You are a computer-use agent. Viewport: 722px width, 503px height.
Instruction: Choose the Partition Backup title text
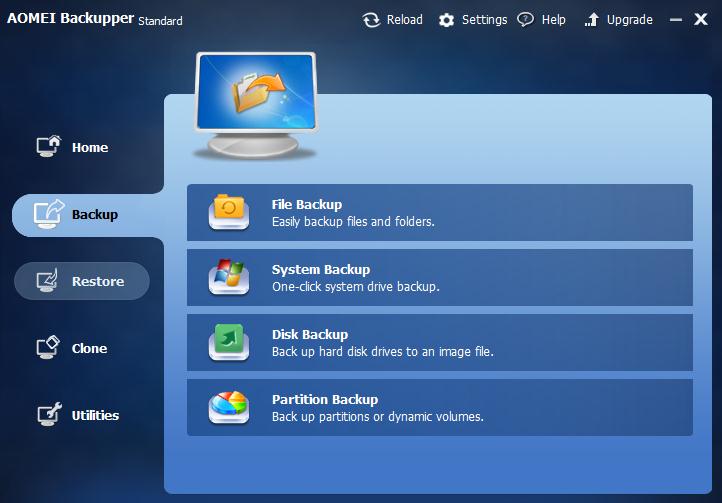click(x=325, y=399)
